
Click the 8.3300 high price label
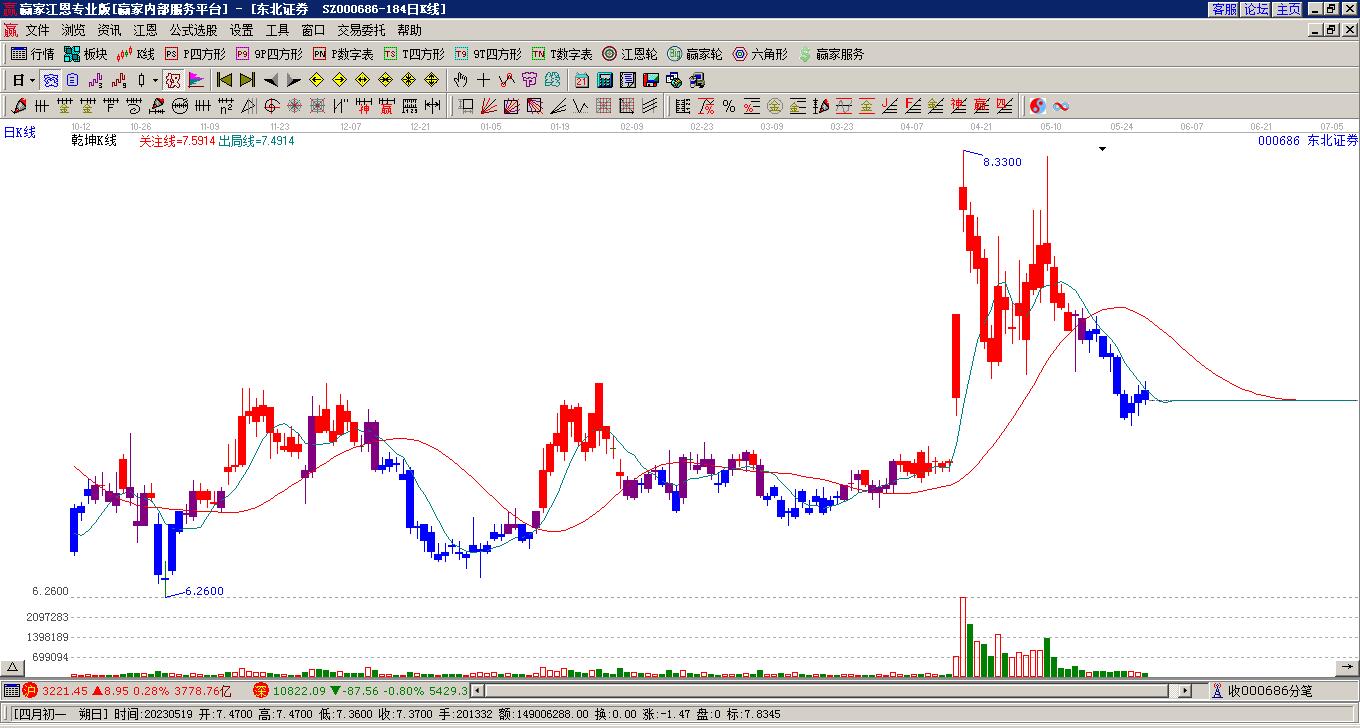1002,162
